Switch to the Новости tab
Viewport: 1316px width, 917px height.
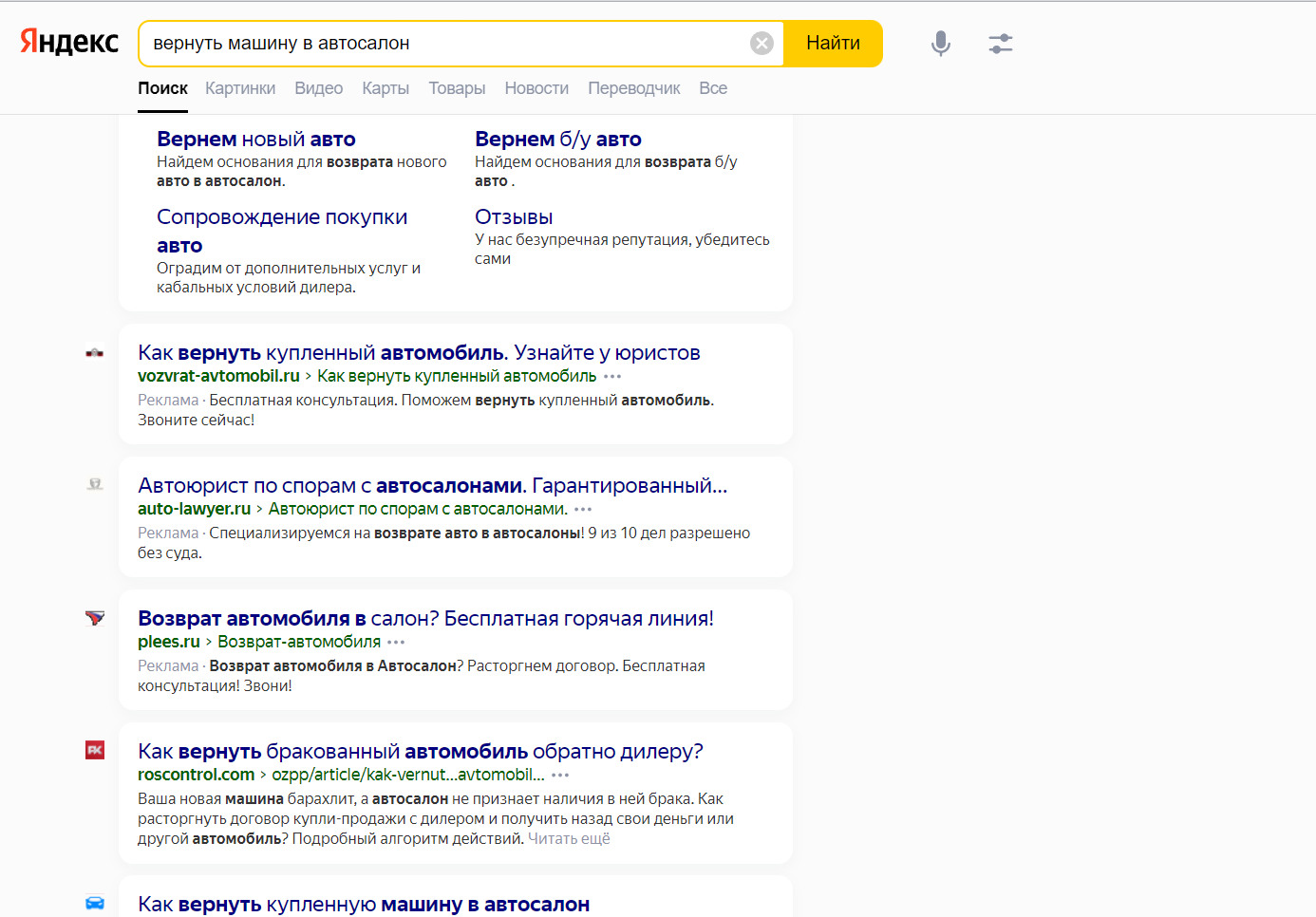tap(536, 88)
